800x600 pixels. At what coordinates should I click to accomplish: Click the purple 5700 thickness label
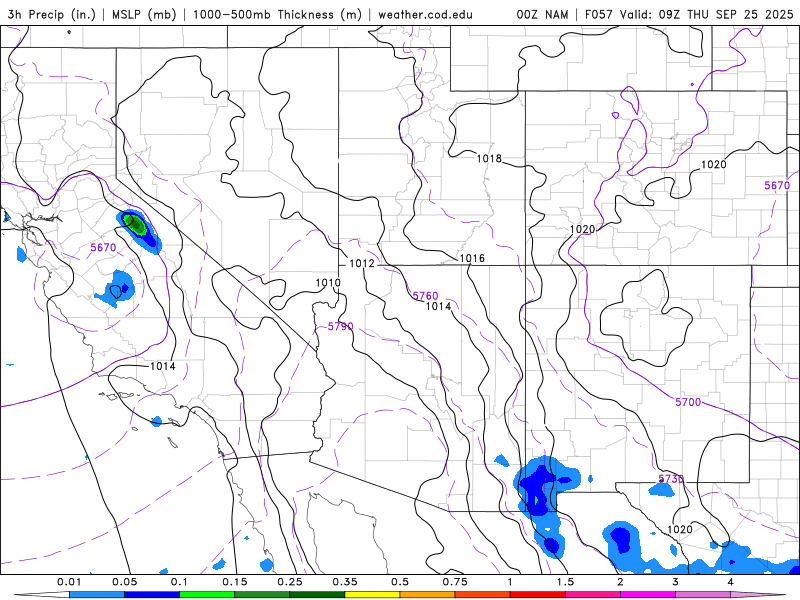pos(688,402)
